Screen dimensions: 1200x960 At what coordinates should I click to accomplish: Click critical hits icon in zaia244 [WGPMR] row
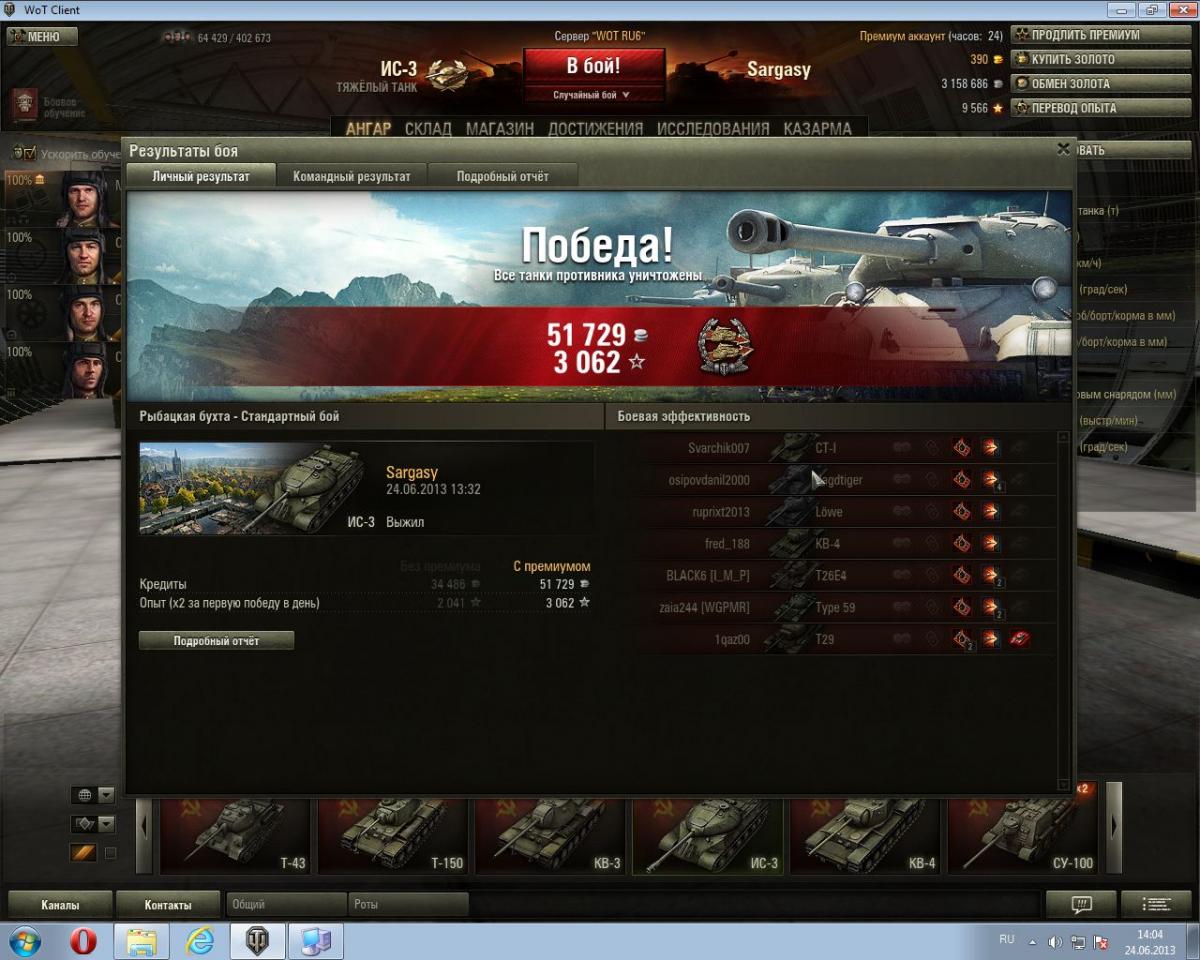click(x=961, y=607)
